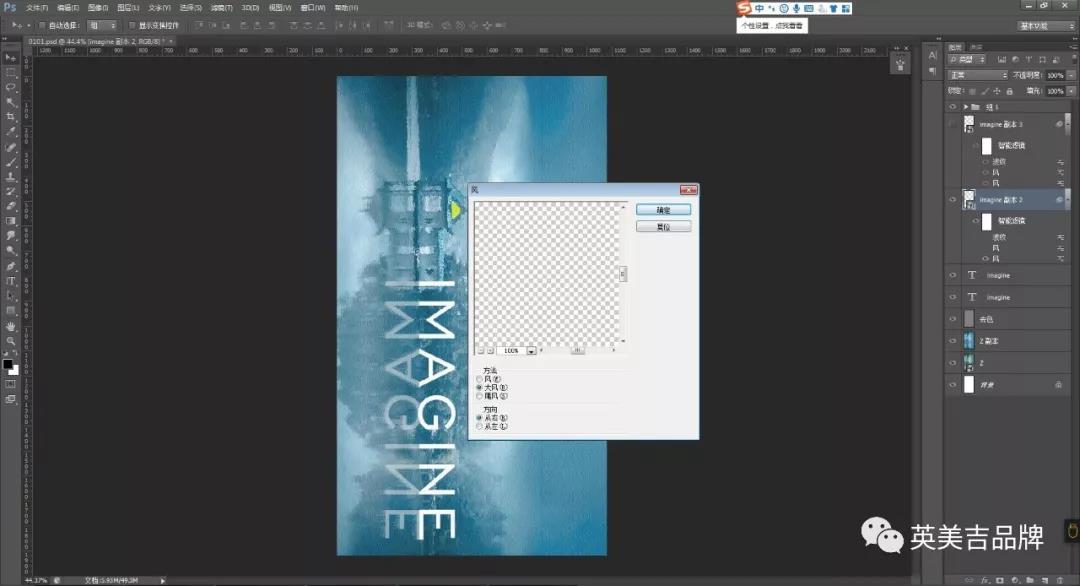Screen dimensions: 1080x586
Task: Click the 确定 button in Wind dialog
Action: (x=663, y=210)
